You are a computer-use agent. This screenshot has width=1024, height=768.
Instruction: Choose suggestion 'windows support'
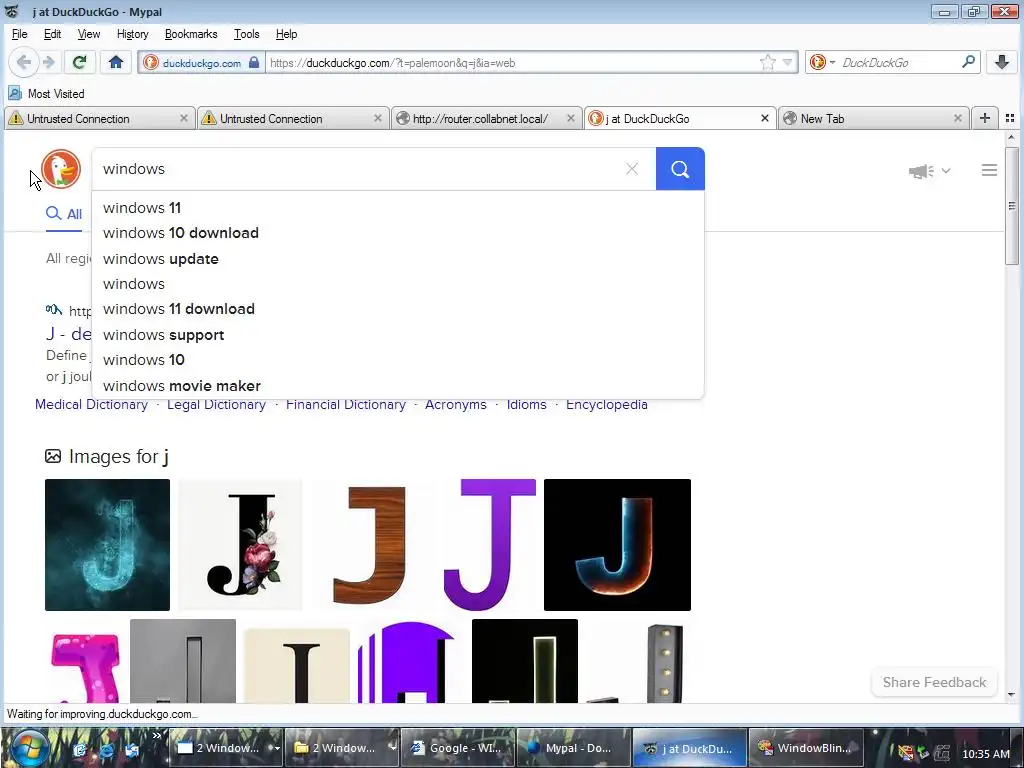coord(398,334)
